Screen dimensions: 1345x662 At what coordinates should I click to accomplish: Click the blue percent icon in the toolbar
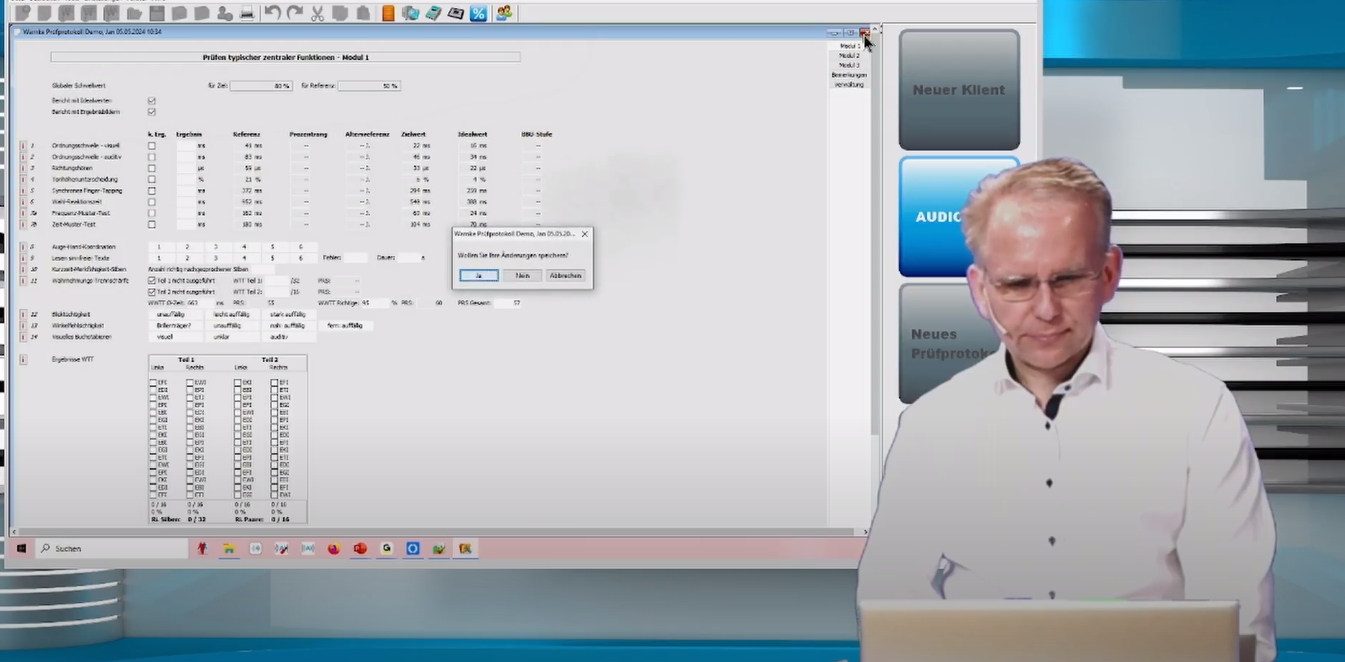478,13
